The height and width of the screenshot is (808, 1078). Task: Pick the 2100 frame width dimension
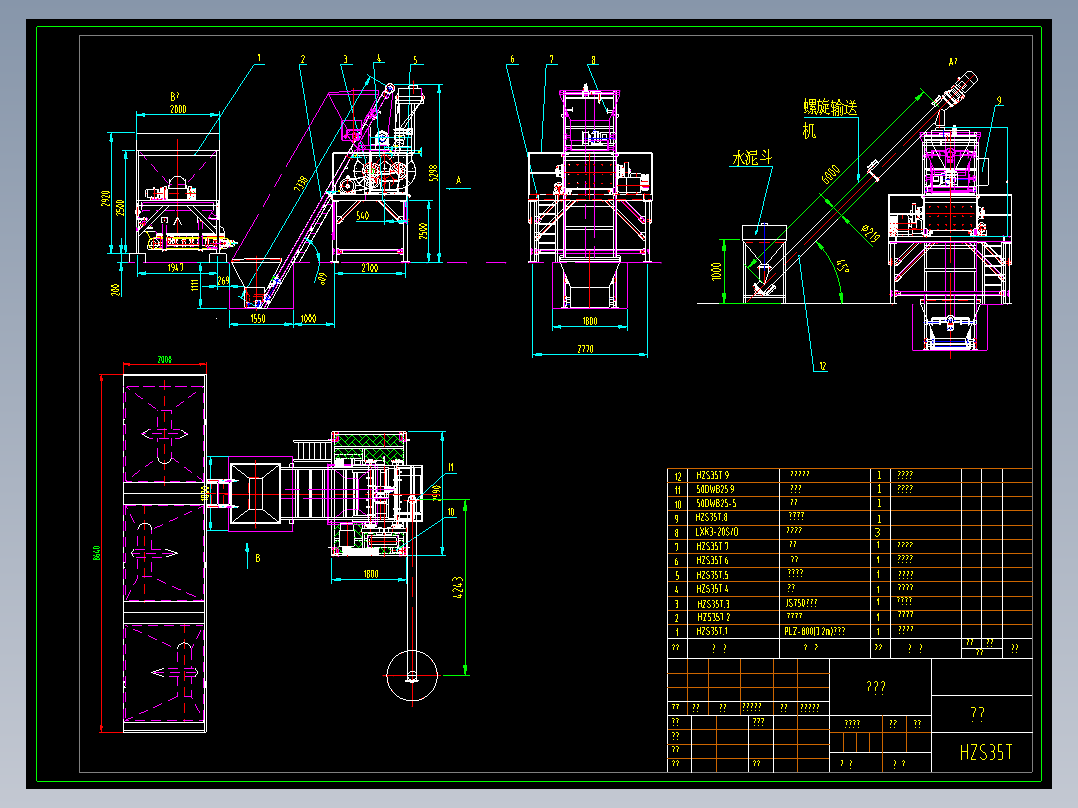(x=370, y=268)
